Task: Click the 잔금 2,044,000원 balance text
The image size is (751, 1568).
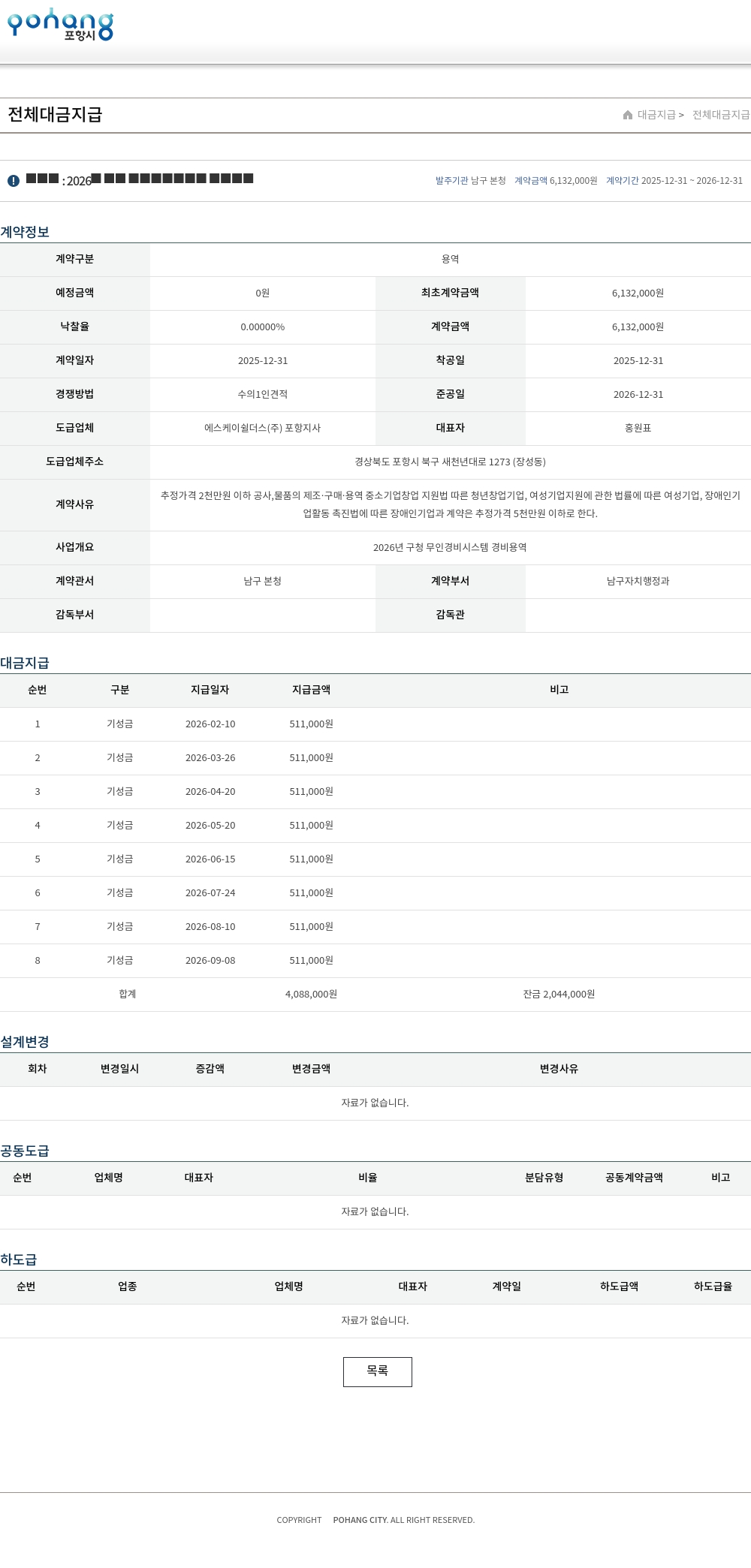Action: (559, 994)
